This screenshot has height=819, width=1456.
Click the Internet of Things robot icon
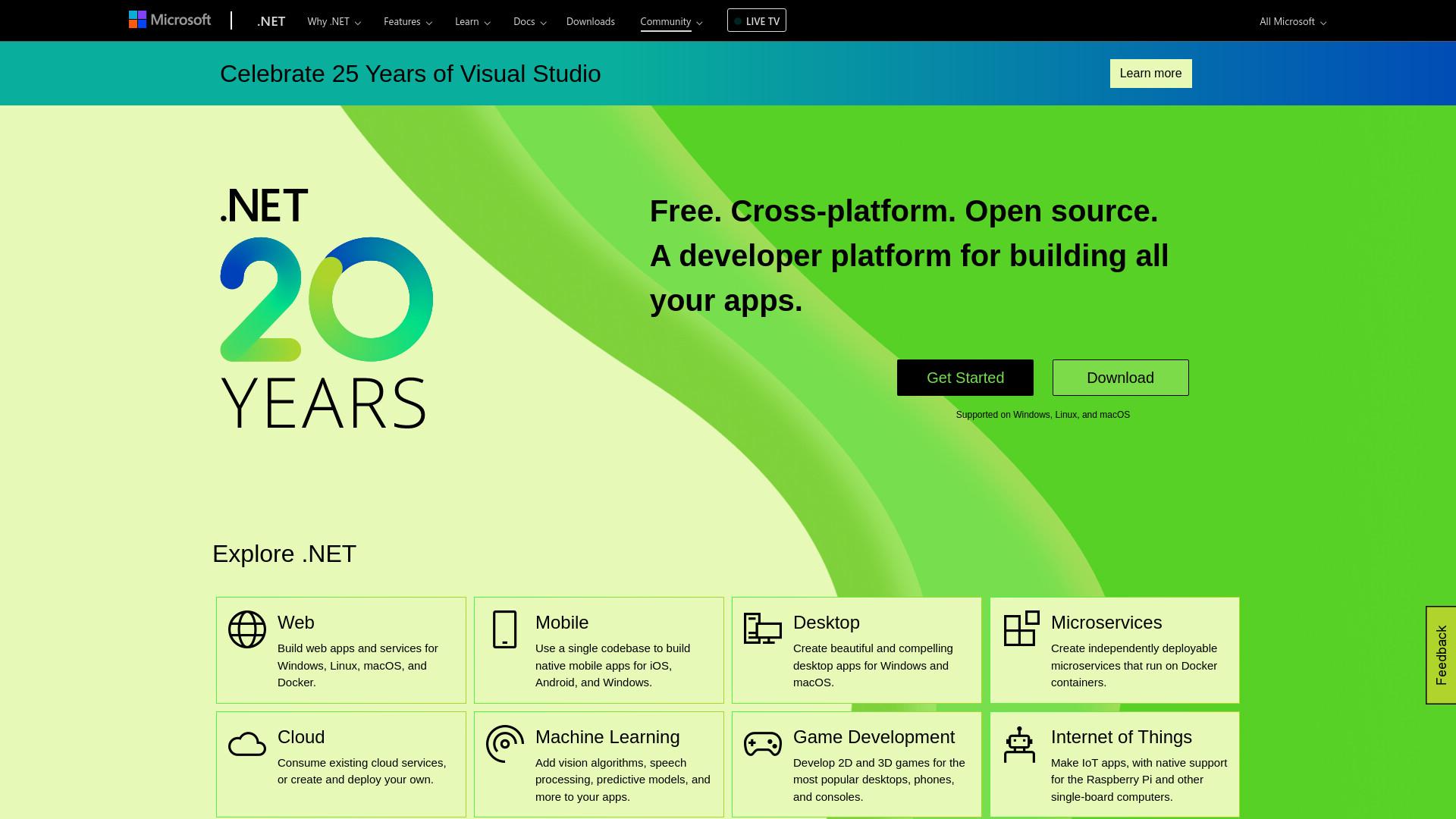[x=1019, y=745]
